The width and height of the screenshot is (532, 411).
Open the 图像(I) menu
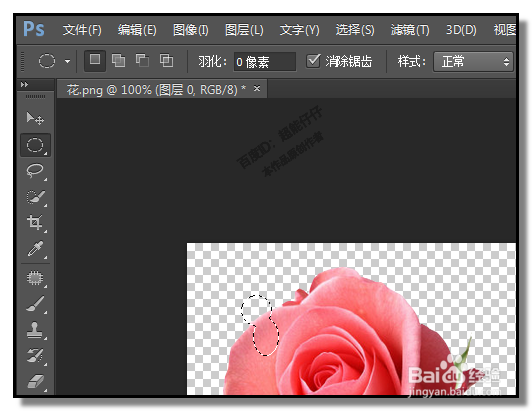[191, 30]
